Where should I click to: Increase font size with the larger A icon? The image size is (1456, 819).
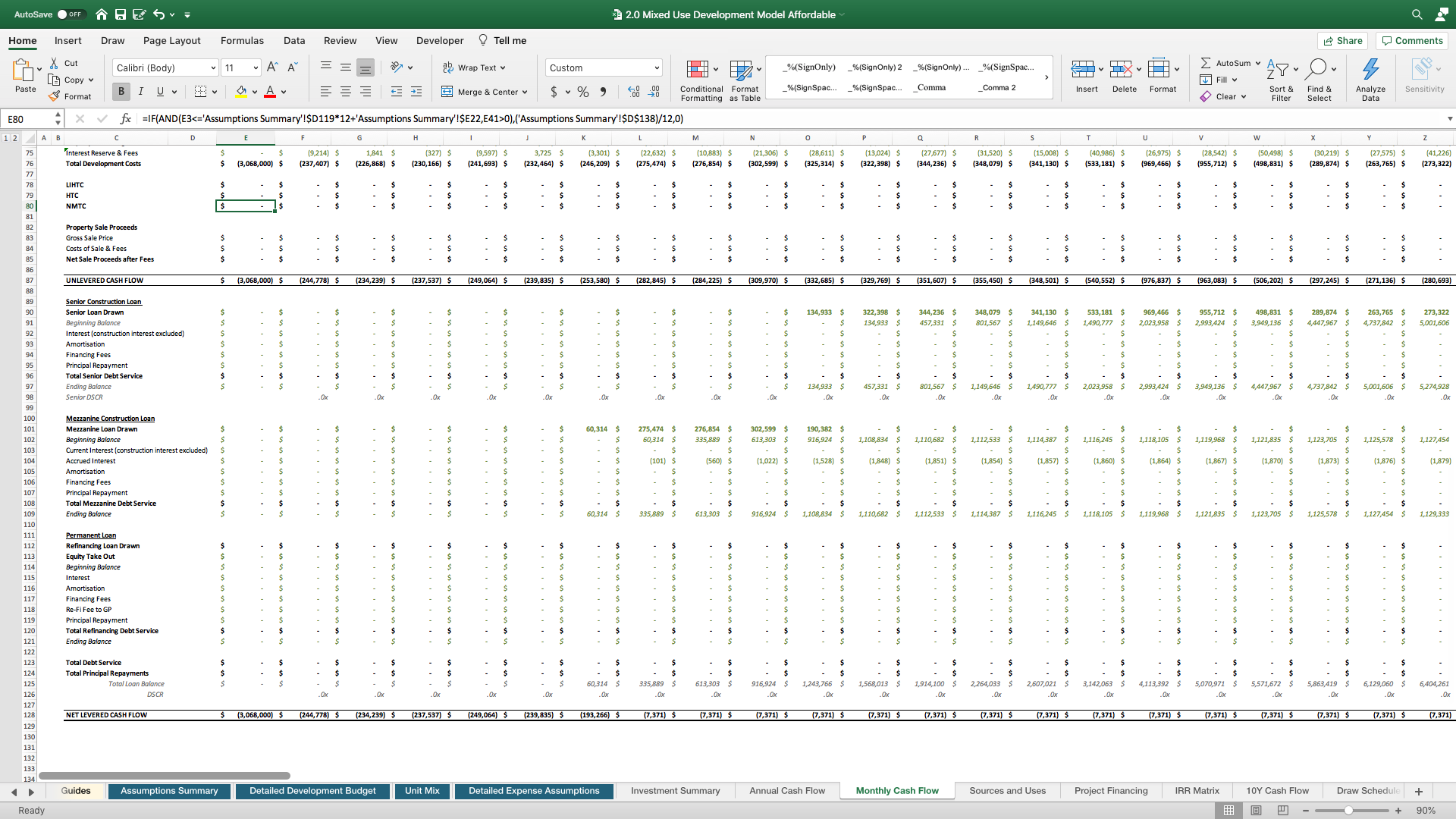272,67
